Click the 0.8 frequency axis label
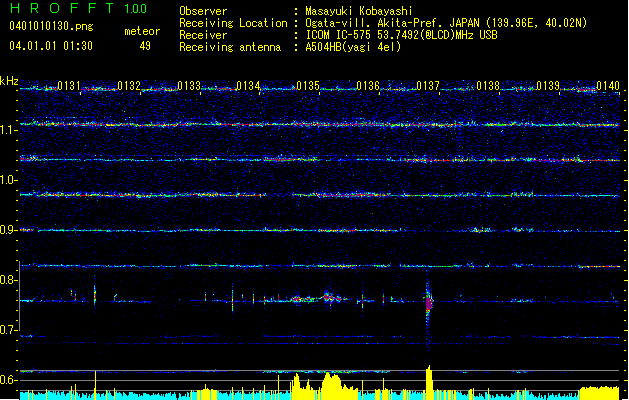Viewport: 629px width, 400px height. pyautogui.click(x=8, y=280)
